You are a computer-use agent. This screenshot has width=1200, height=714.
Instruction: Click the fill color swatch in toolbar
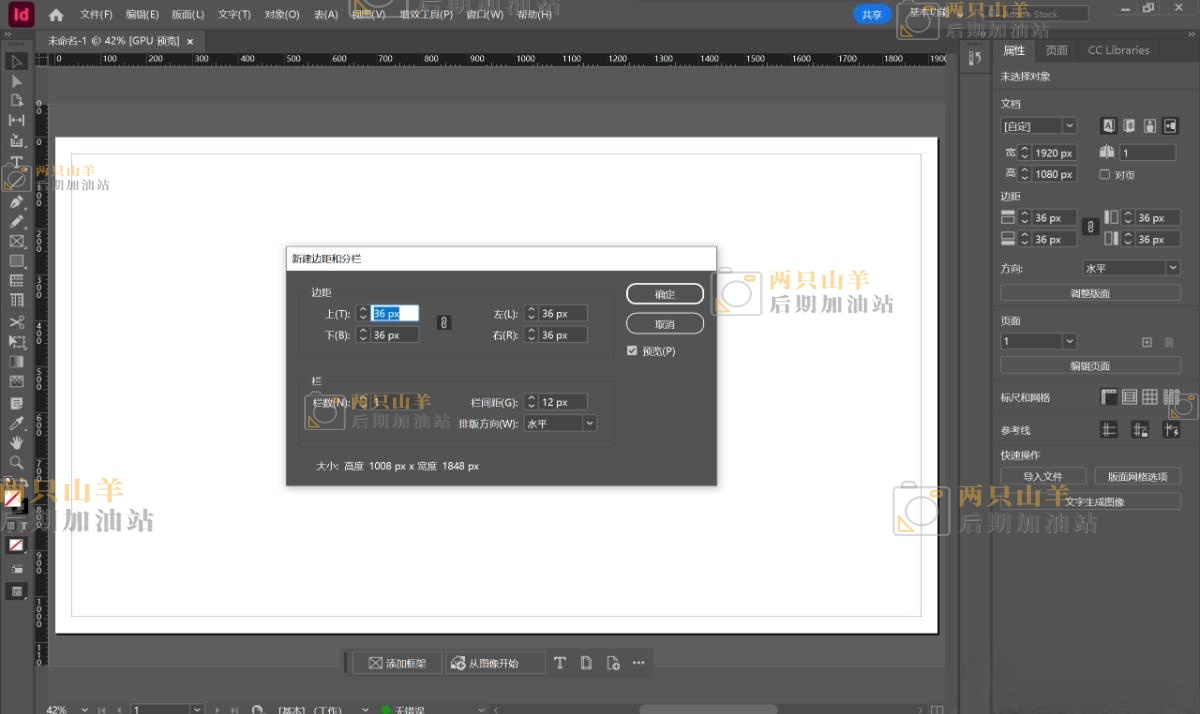(12, 496)
